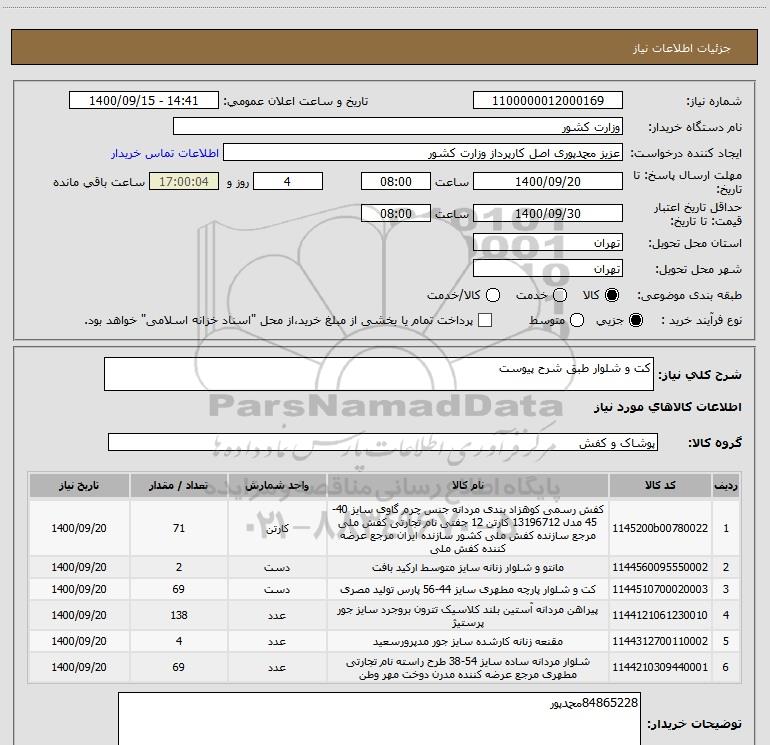Choose the متوسط purchase process option
This screenshot has height=745, width=770.
pyautogui.click(x=577, y=320)
